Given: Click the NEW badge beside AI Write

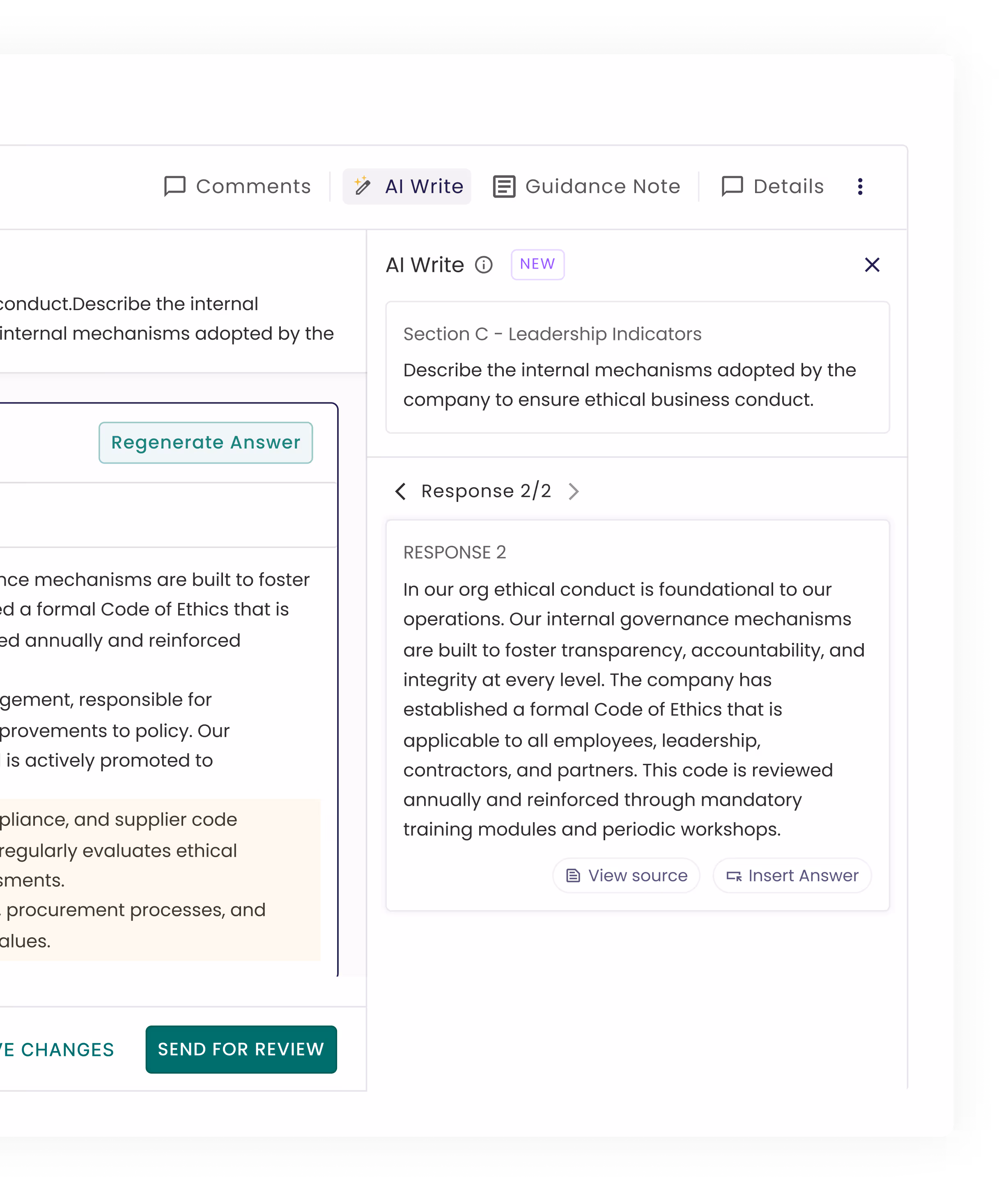Looking at the screenshot, I should pos(537,264).
